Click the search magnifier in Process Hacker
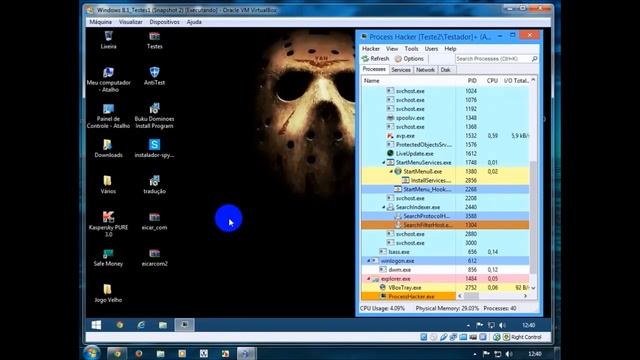640x360 pixels. click(x=534, y=59)
